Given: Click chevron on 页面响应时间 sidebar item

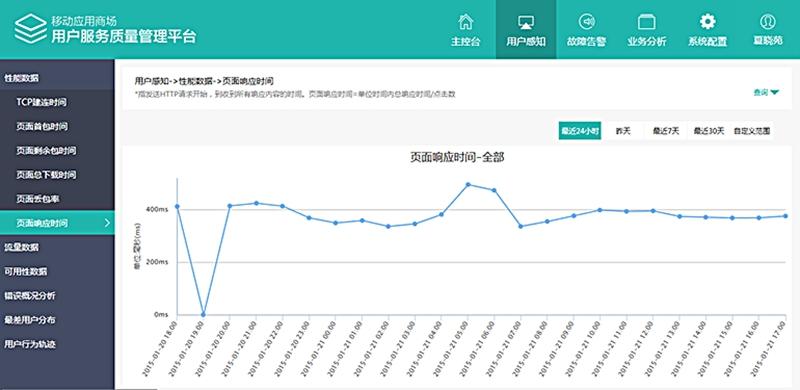Looking at the screenshot, I should (x=107, y=223).
